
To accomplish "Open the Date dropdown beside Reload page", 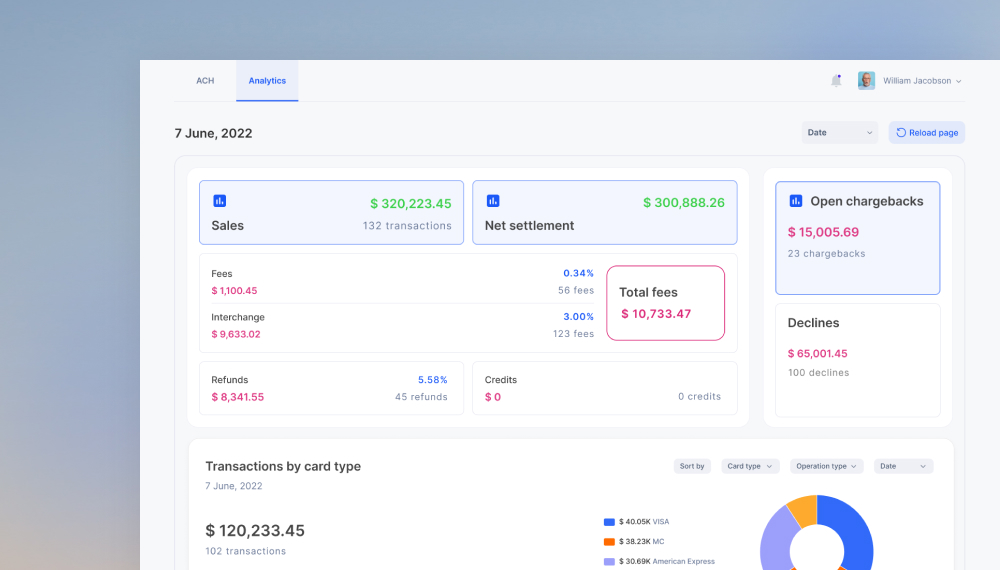I will tap(840, 133).
